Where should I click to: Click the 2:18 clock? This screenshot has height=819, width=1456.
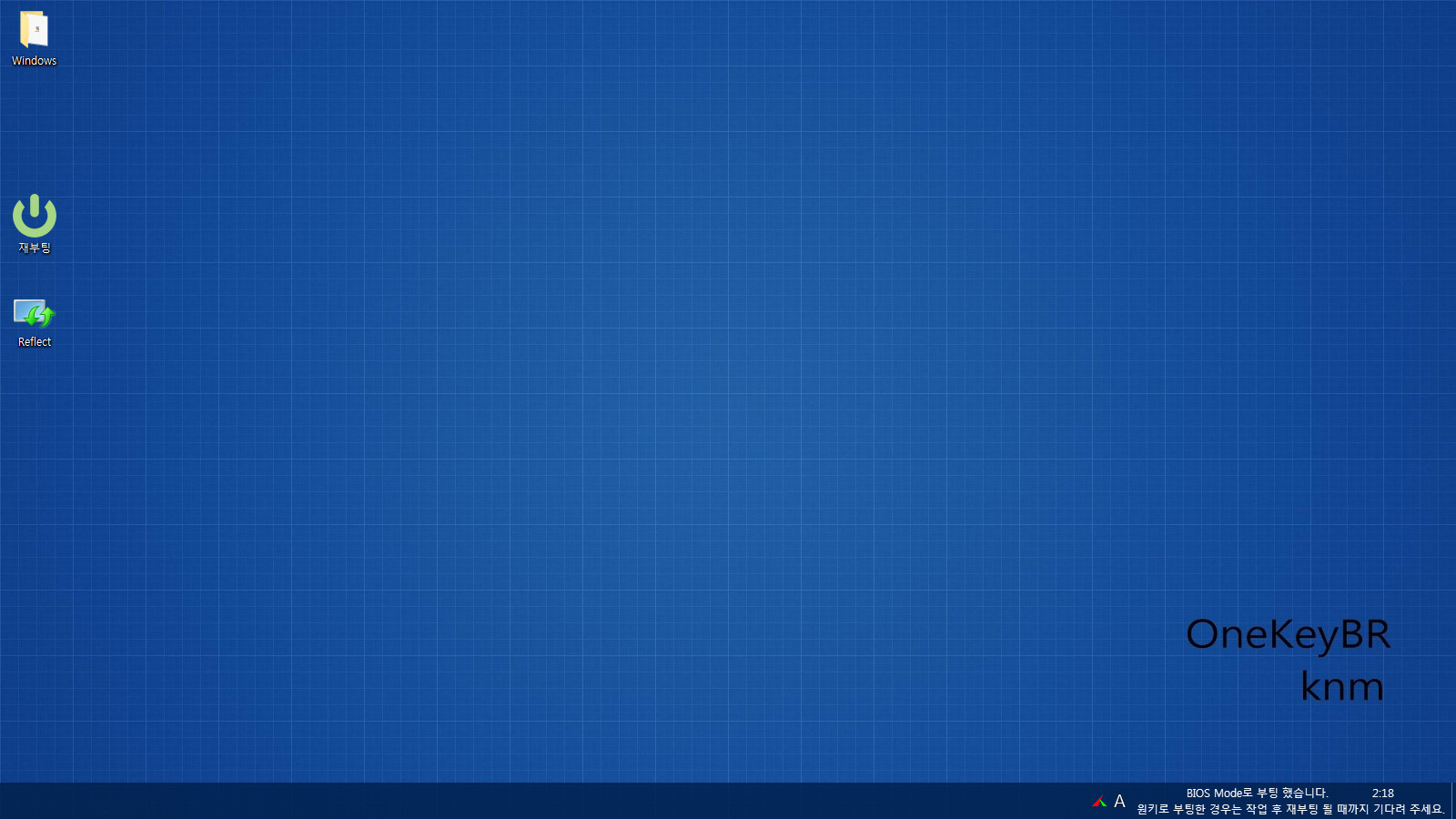1382,794
